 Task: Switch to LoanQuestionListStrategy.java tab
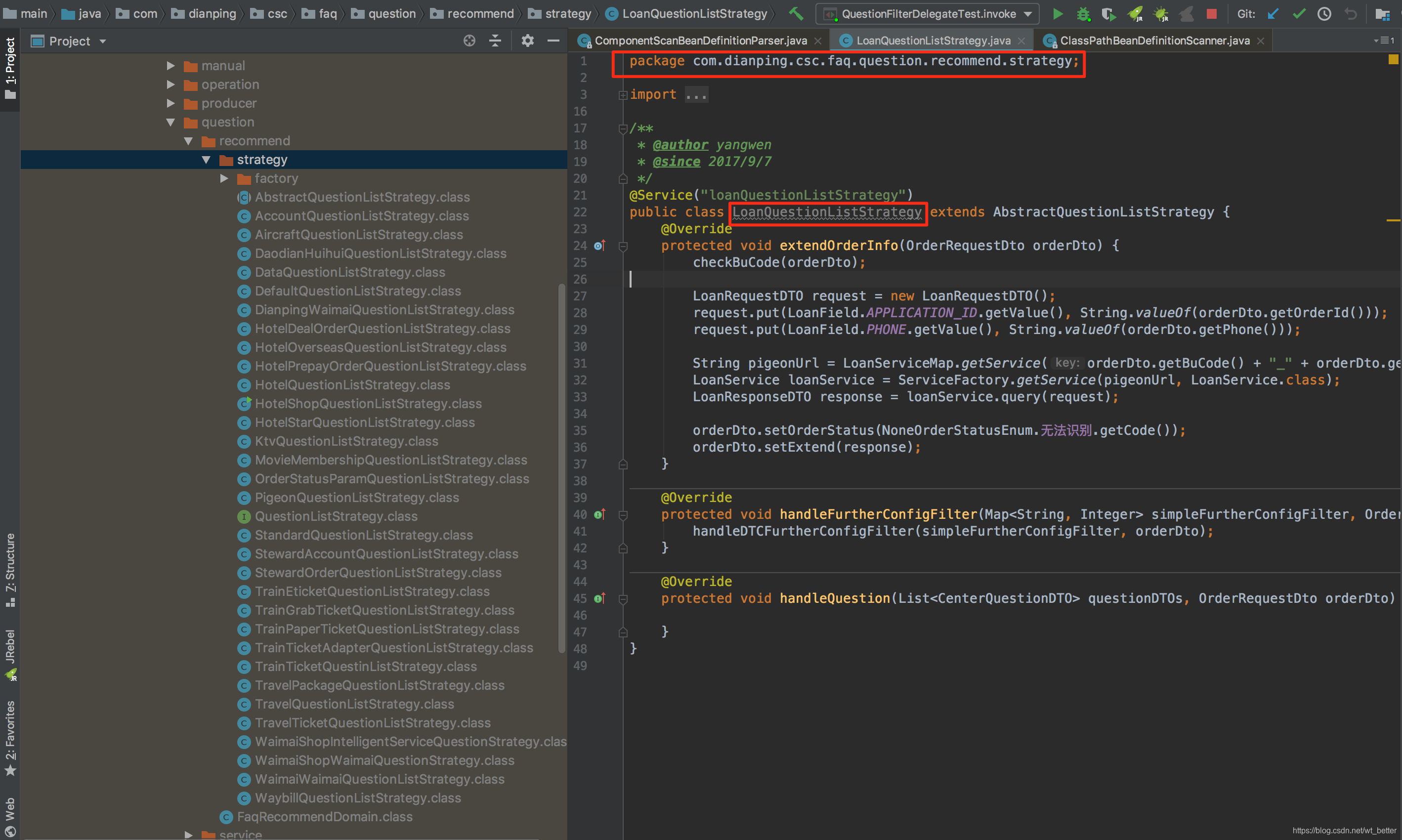[x=933, y=41]
